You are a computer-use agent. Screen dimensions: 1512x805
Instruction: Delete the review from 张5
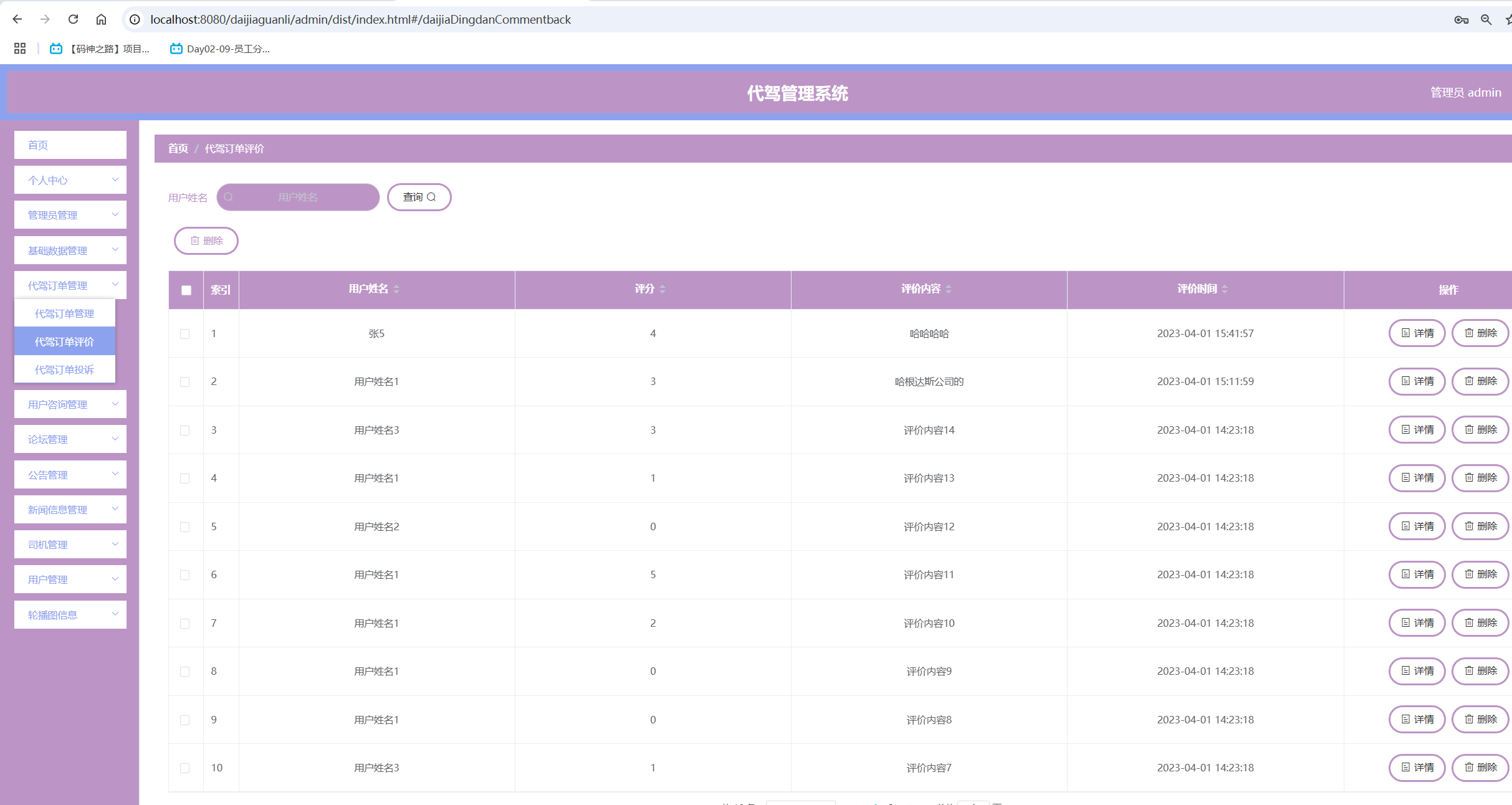(x=1480, y=333)
